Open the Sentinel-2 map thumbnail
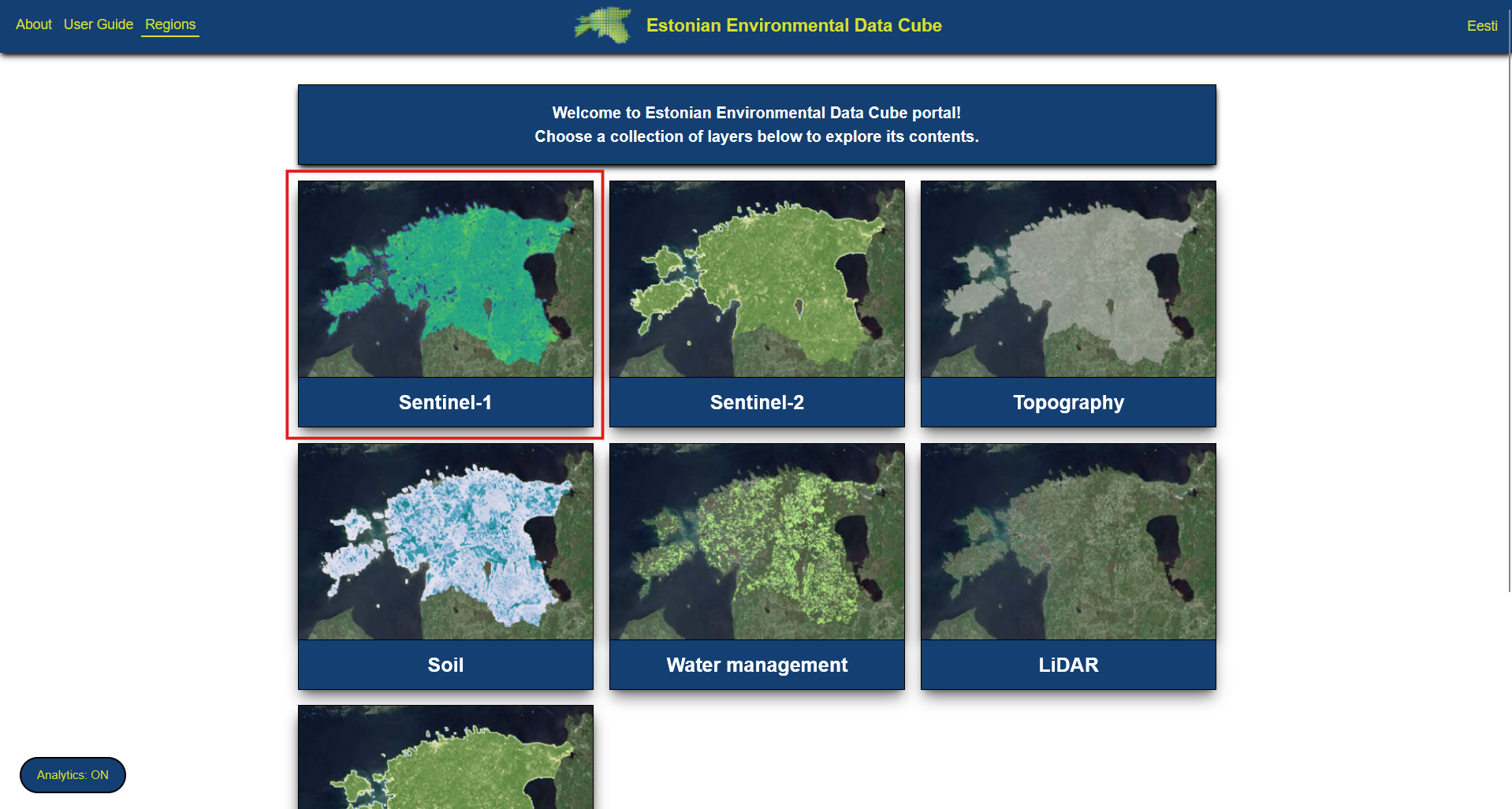This screenshot has height=809, width=1512. point(757,279)
